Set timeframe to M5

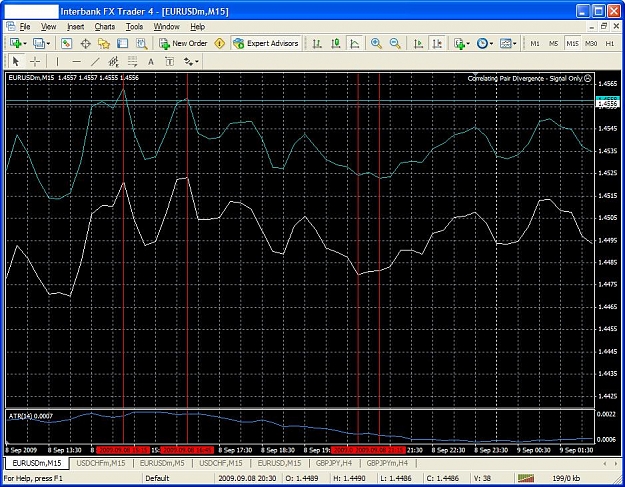point(553,43)
